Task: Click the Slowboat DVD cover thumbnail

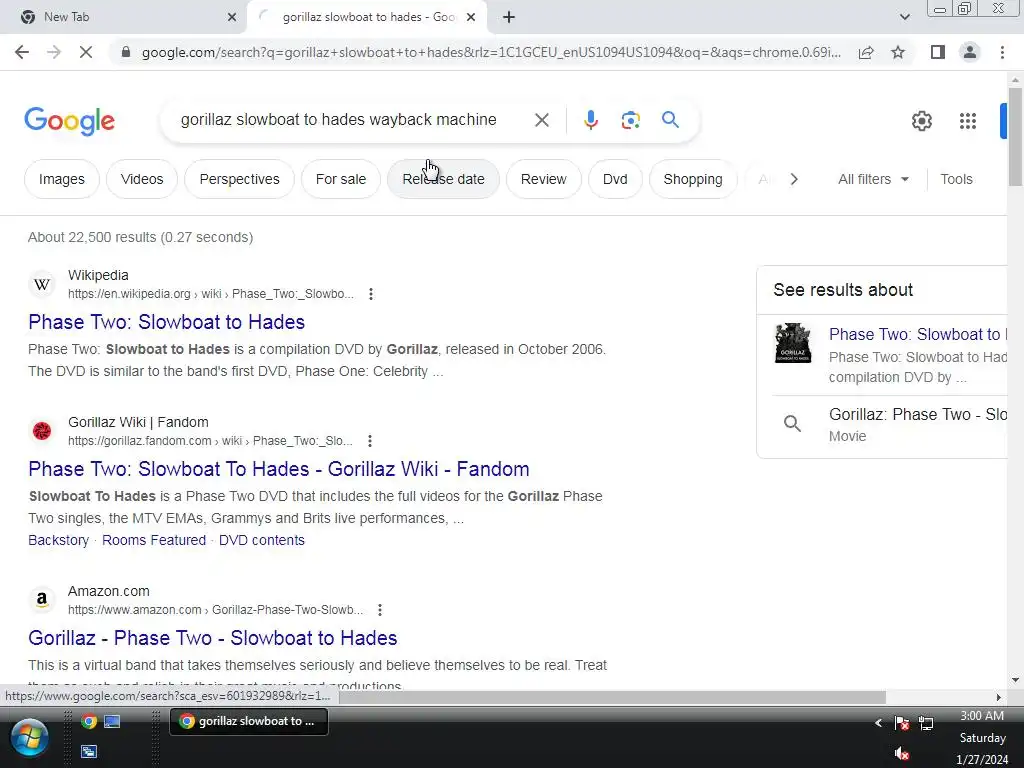Action: tap(793, 343)
